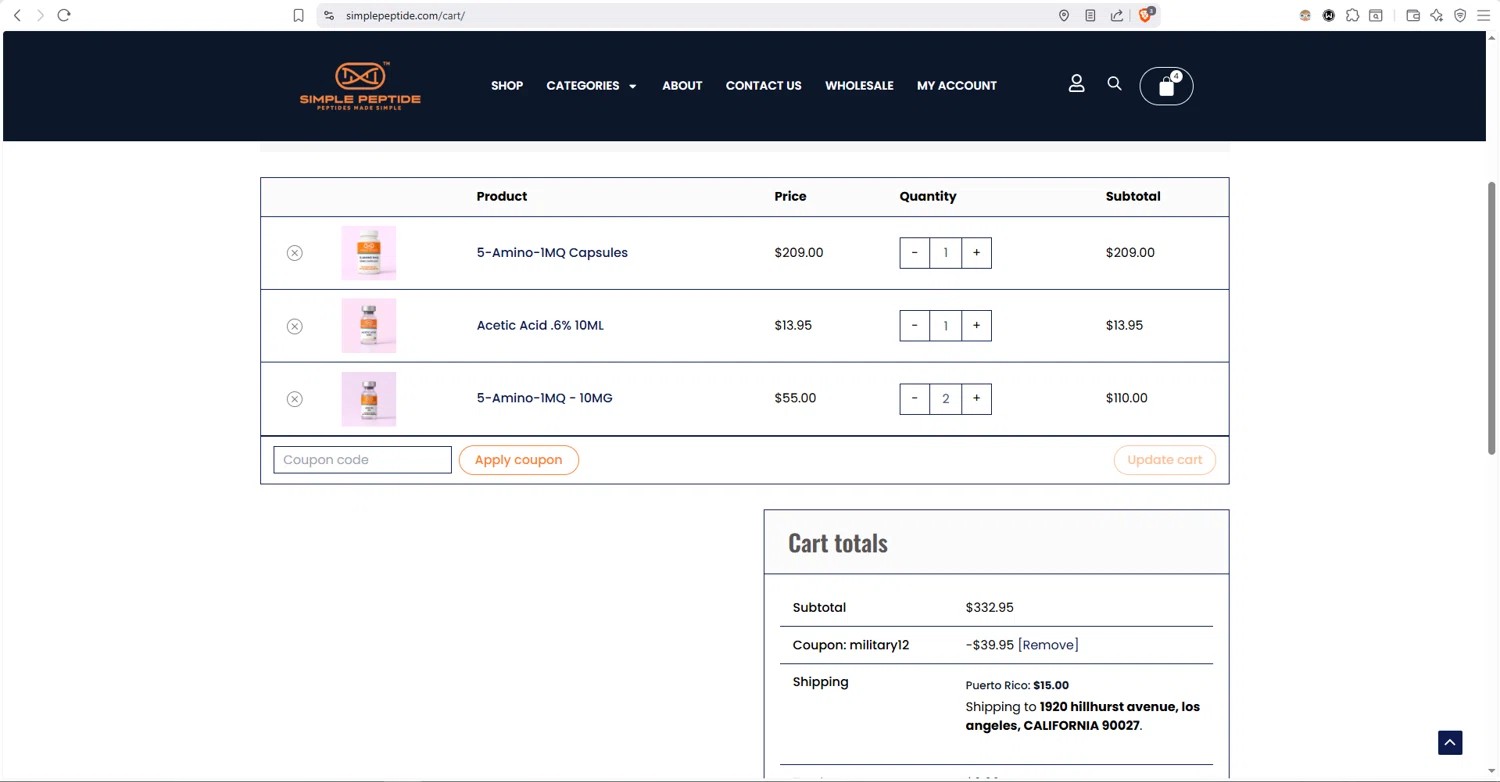This screenshot has height=782, width=1500.
Task: Open Brave VPN shield icon
Action: click(1460, 15)
